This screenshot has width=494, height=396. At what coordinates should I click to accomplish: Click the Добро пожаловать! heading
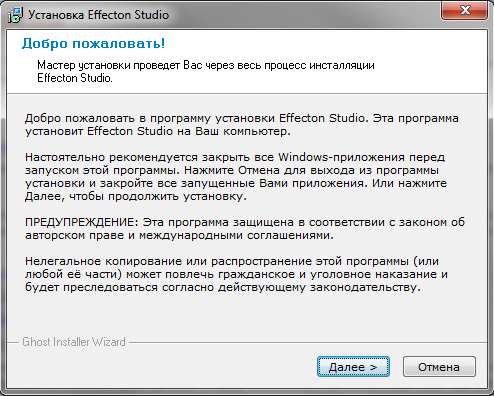pos(93,43)
